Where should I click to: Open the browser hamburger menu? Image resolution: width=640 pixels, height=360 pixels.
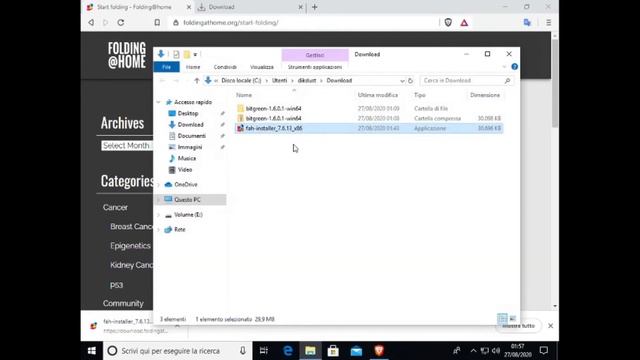click(x=549, y=22)
